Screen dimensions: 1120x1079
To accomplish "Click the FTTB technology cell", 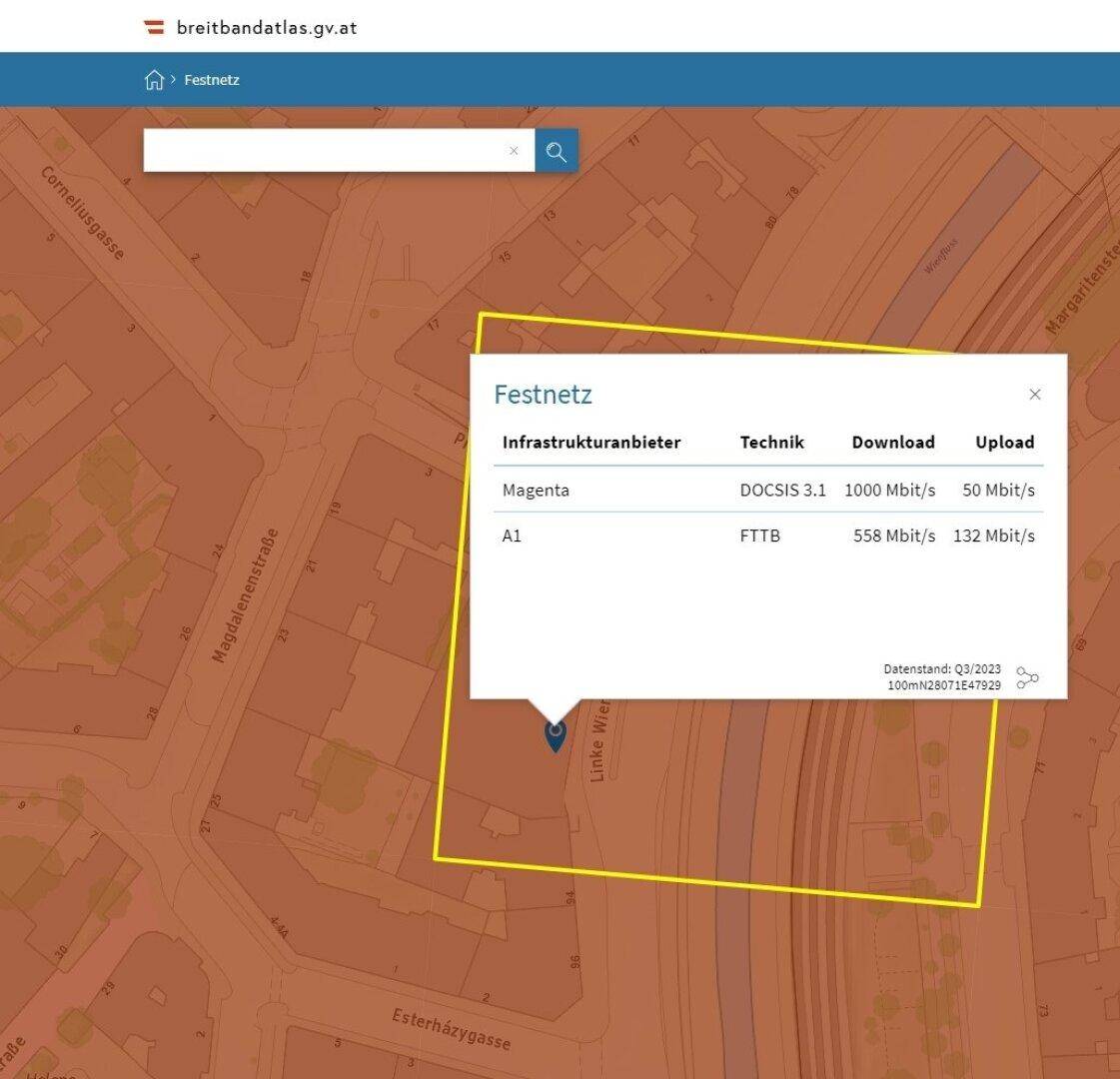I will 760,536.
